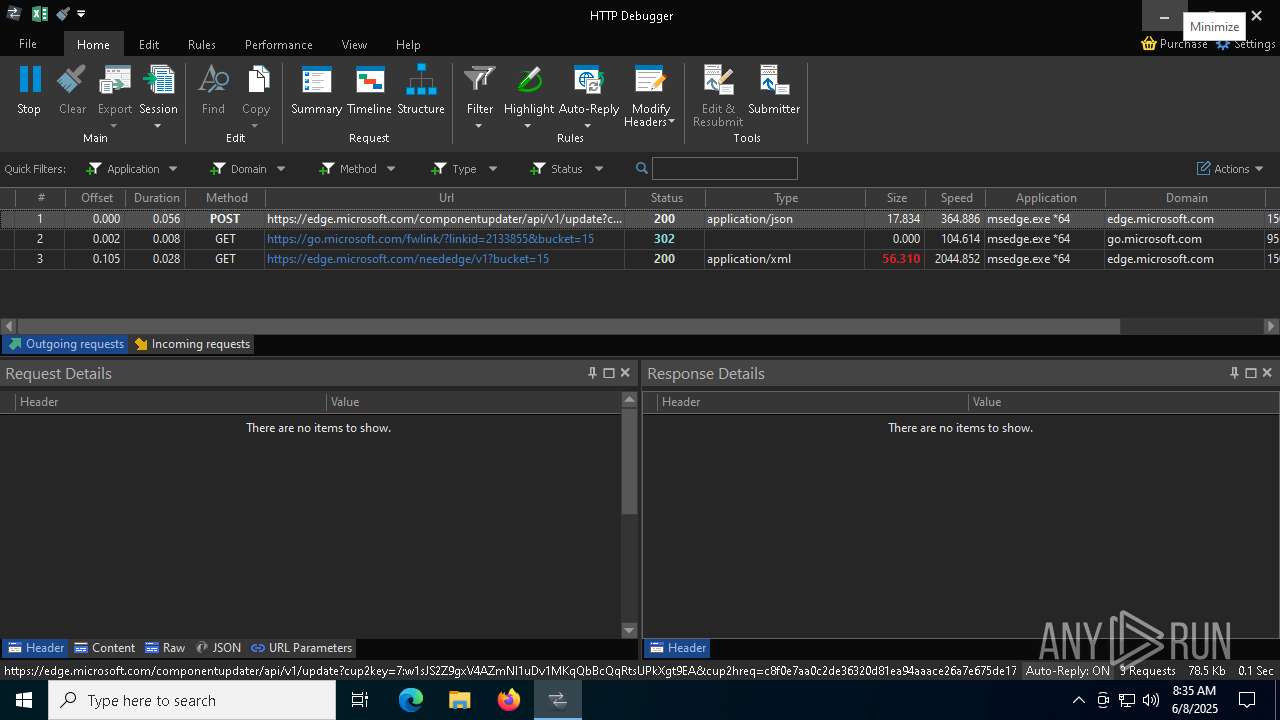Screen dimensions: 1280x720
Task: Click the edge.microsoft.com neededge URL
Action: (408, 259)
